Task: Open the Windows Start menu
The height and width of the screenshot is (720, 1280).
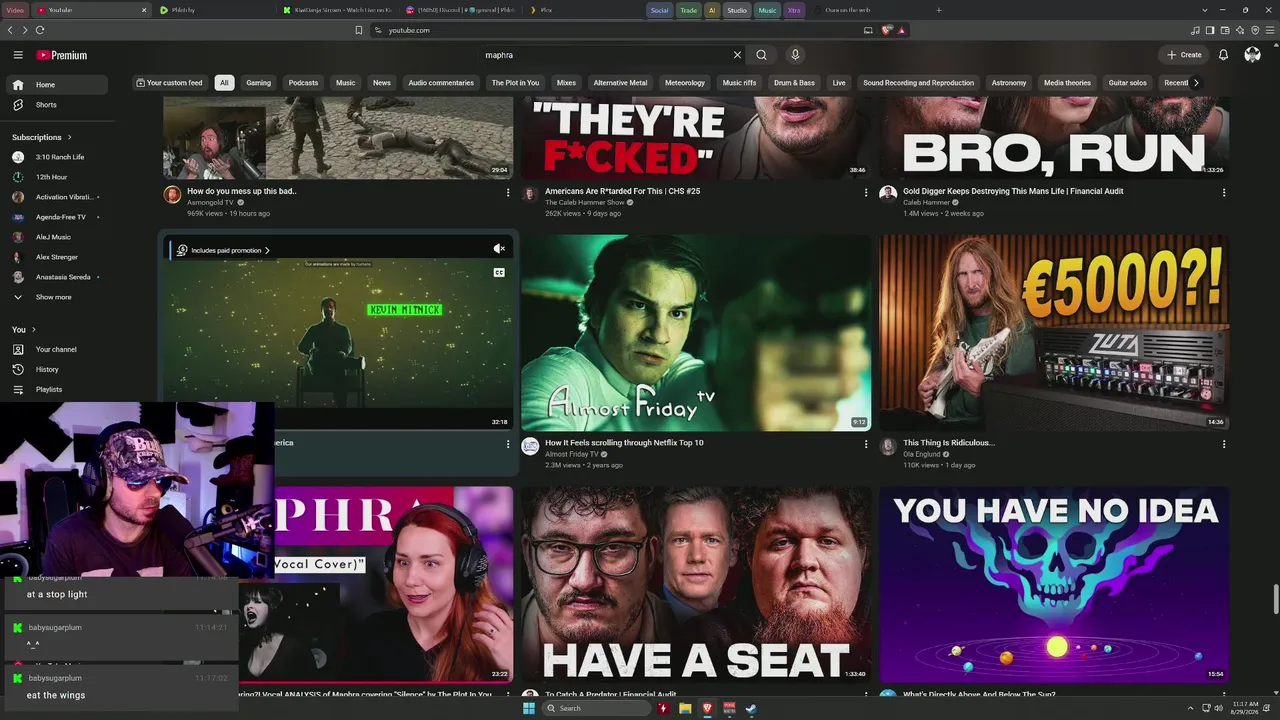Action: point(529,708)
